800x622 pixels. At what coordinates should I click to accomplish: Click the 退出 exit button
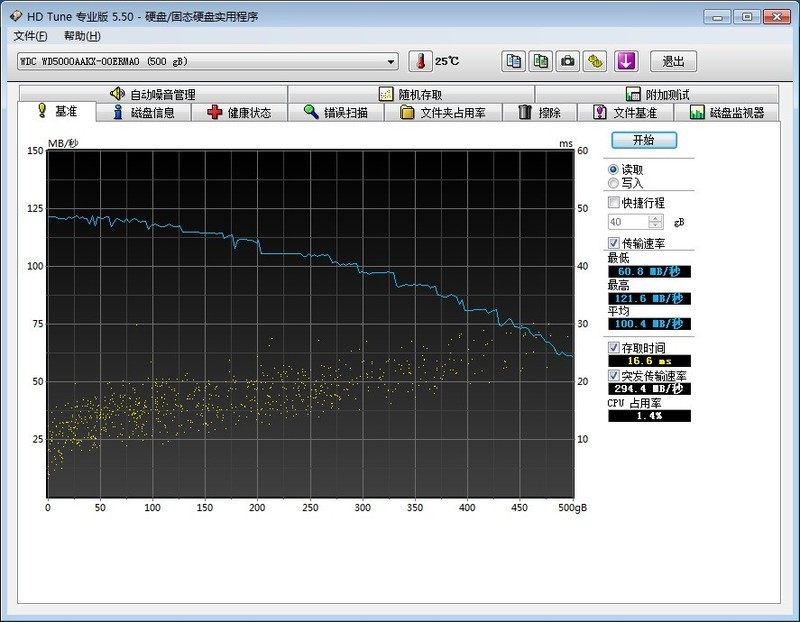point(673,61)
